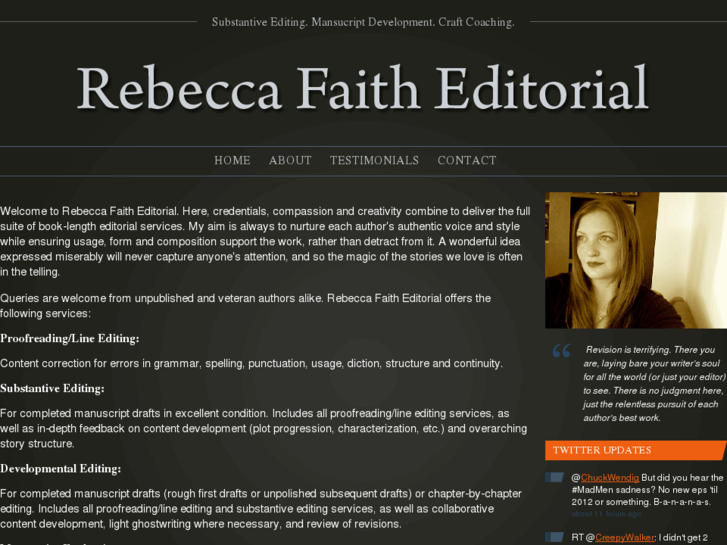Click the tweet icon beside the ChuckWendig tweet
This screenshot has height=545, width=727.
(x=555, y=477)
